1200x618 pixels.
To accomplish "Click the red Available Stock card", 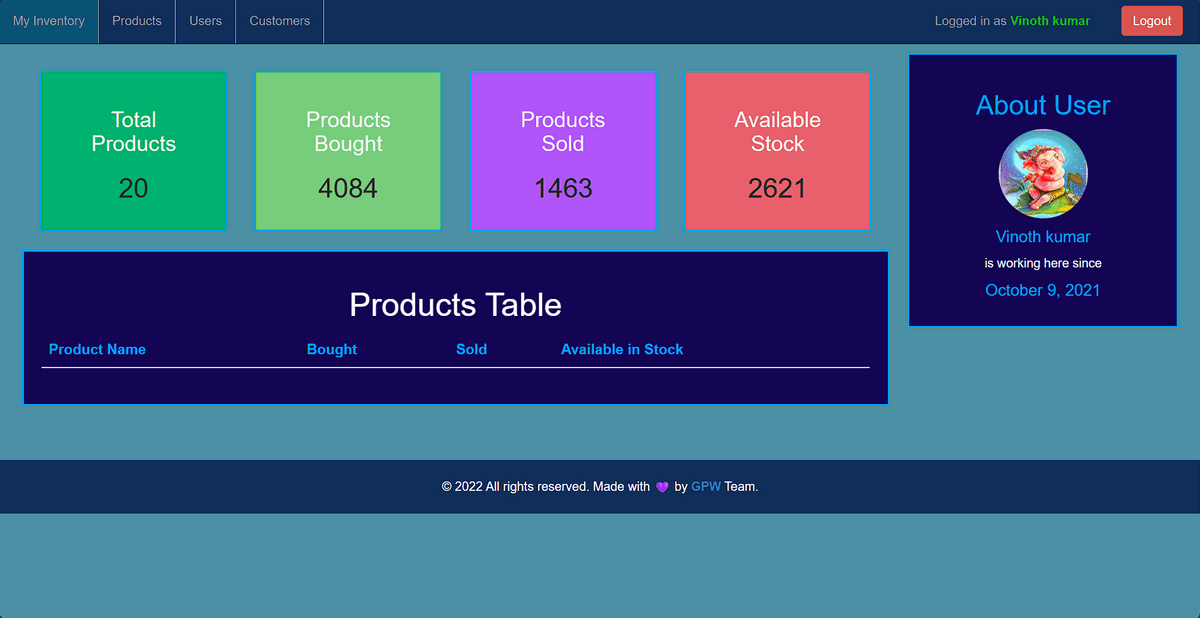I will pos(777,151).
